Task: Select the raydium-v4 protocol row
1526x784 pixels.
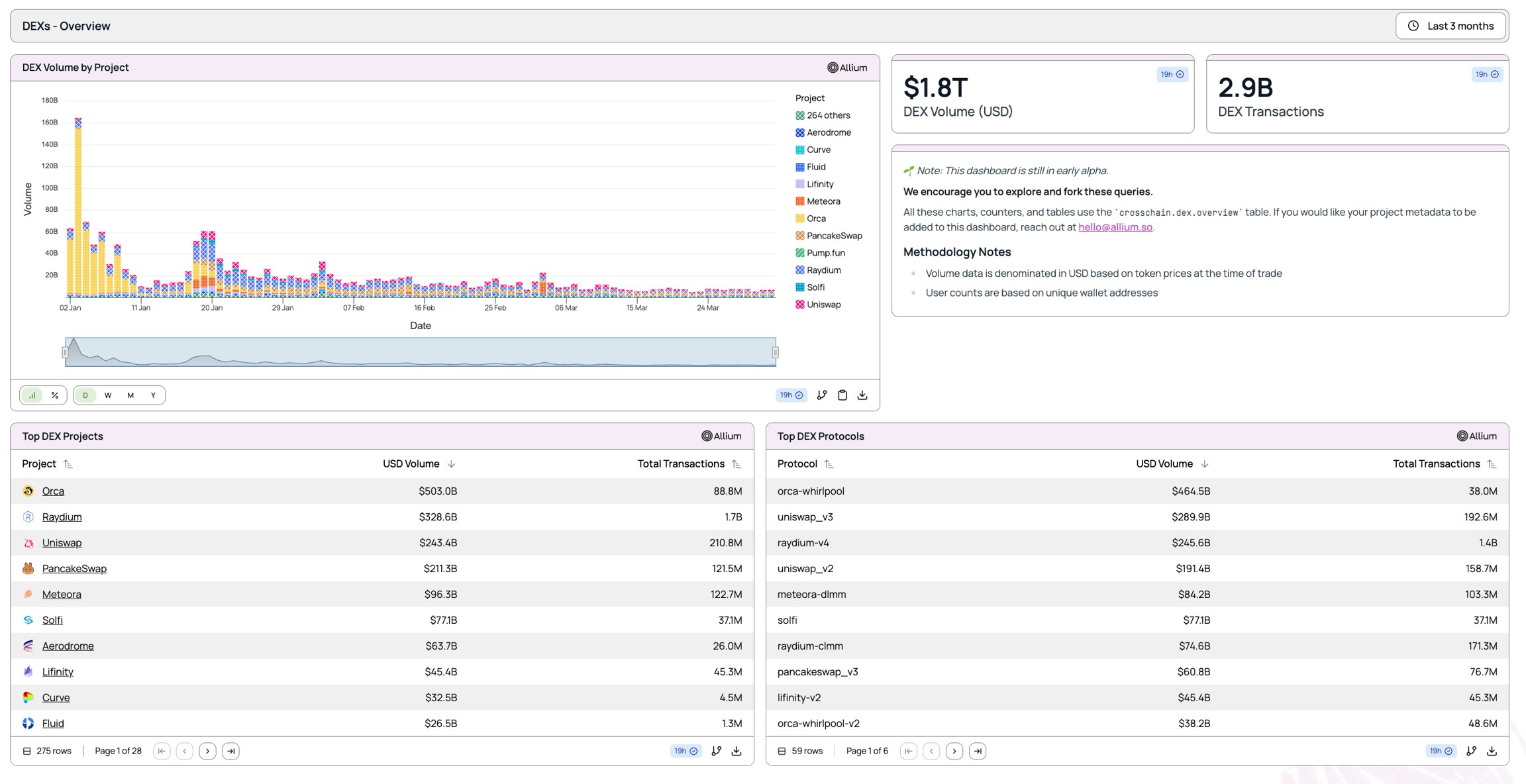Action: coord(1137,543)
